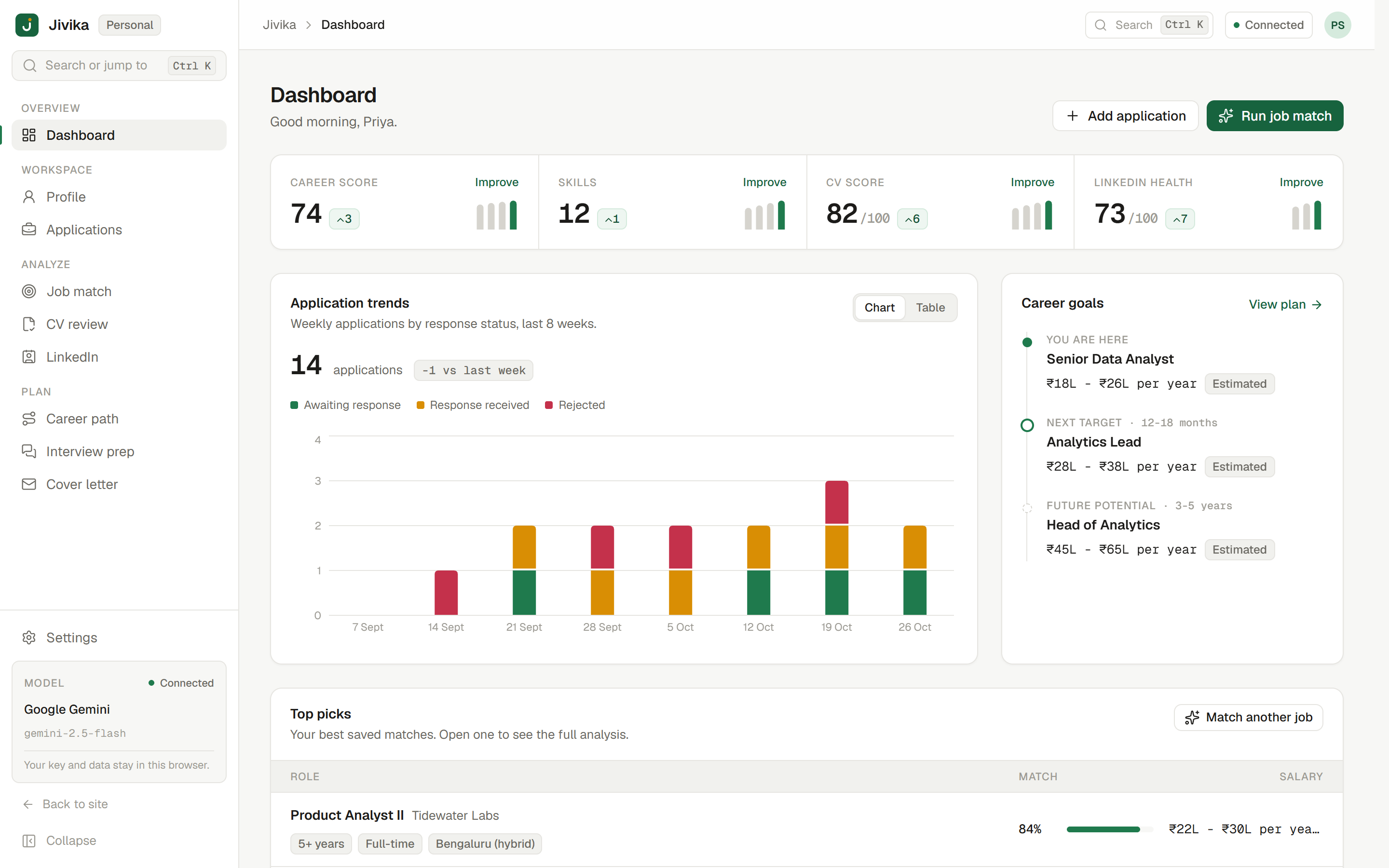Click Improve link on Skills card
The height and width of the screenshot is (868, 1389).
tap(764, 182)
